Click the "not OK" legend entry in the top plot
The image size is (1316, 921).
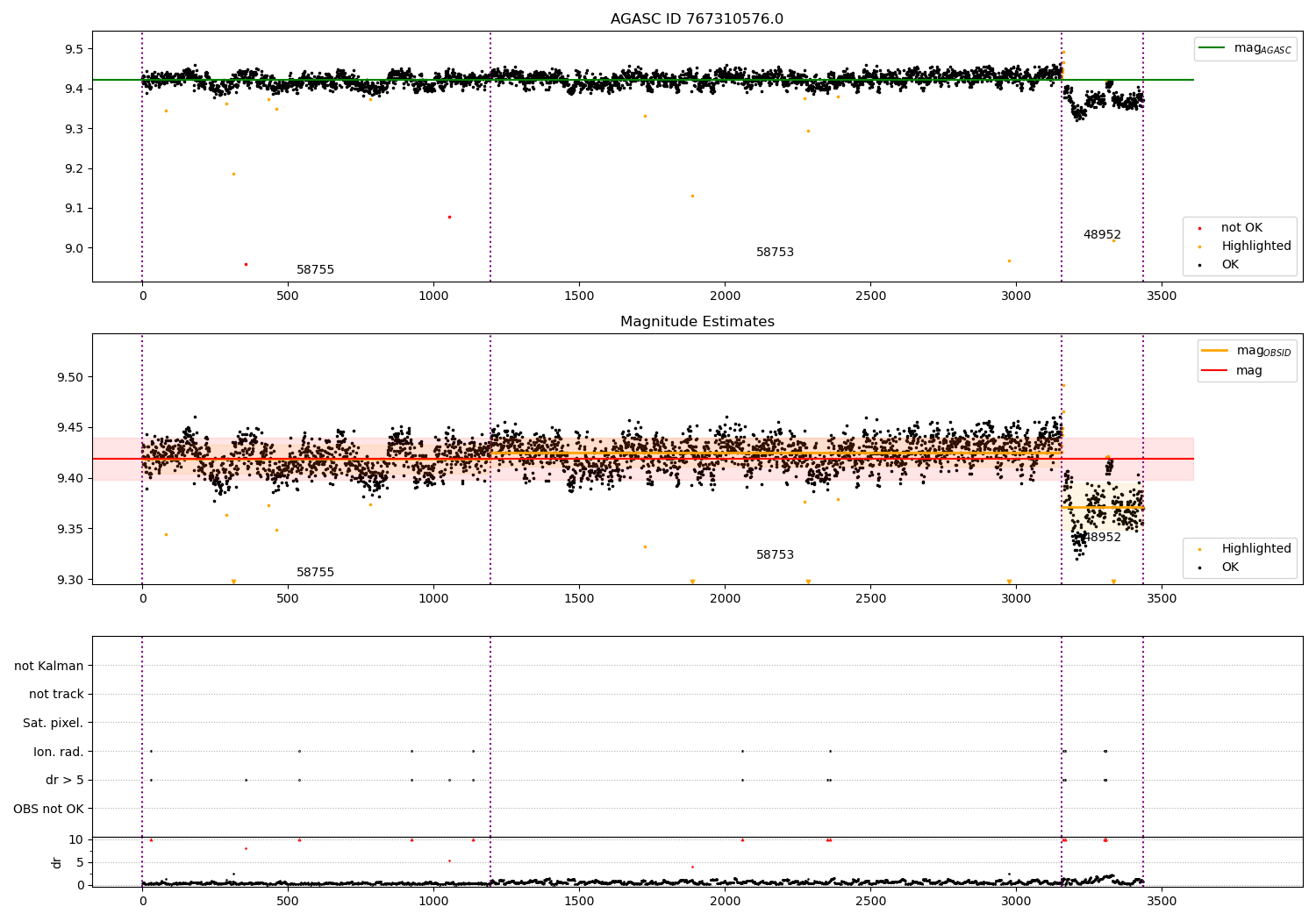pyautogui.click(x=1241, y=228)
